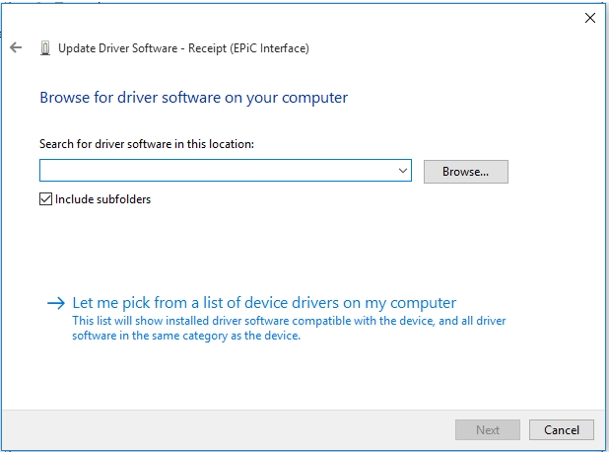This screenshot has width=609, height=452.
Task: Toggle the Include subfolders checkbox
Action: tap(46, 199)
